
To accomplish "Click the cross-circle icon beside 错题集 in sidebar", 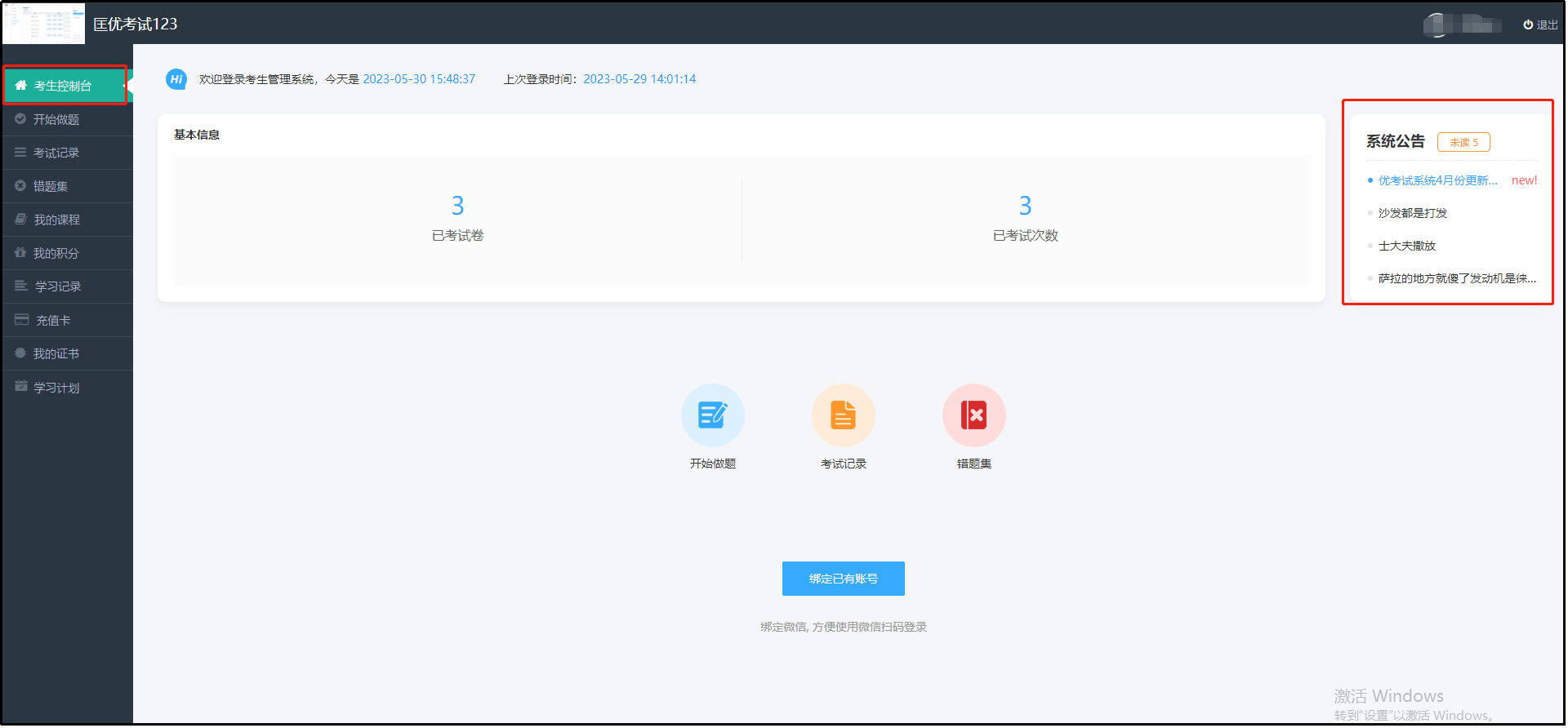I will 20,186.
